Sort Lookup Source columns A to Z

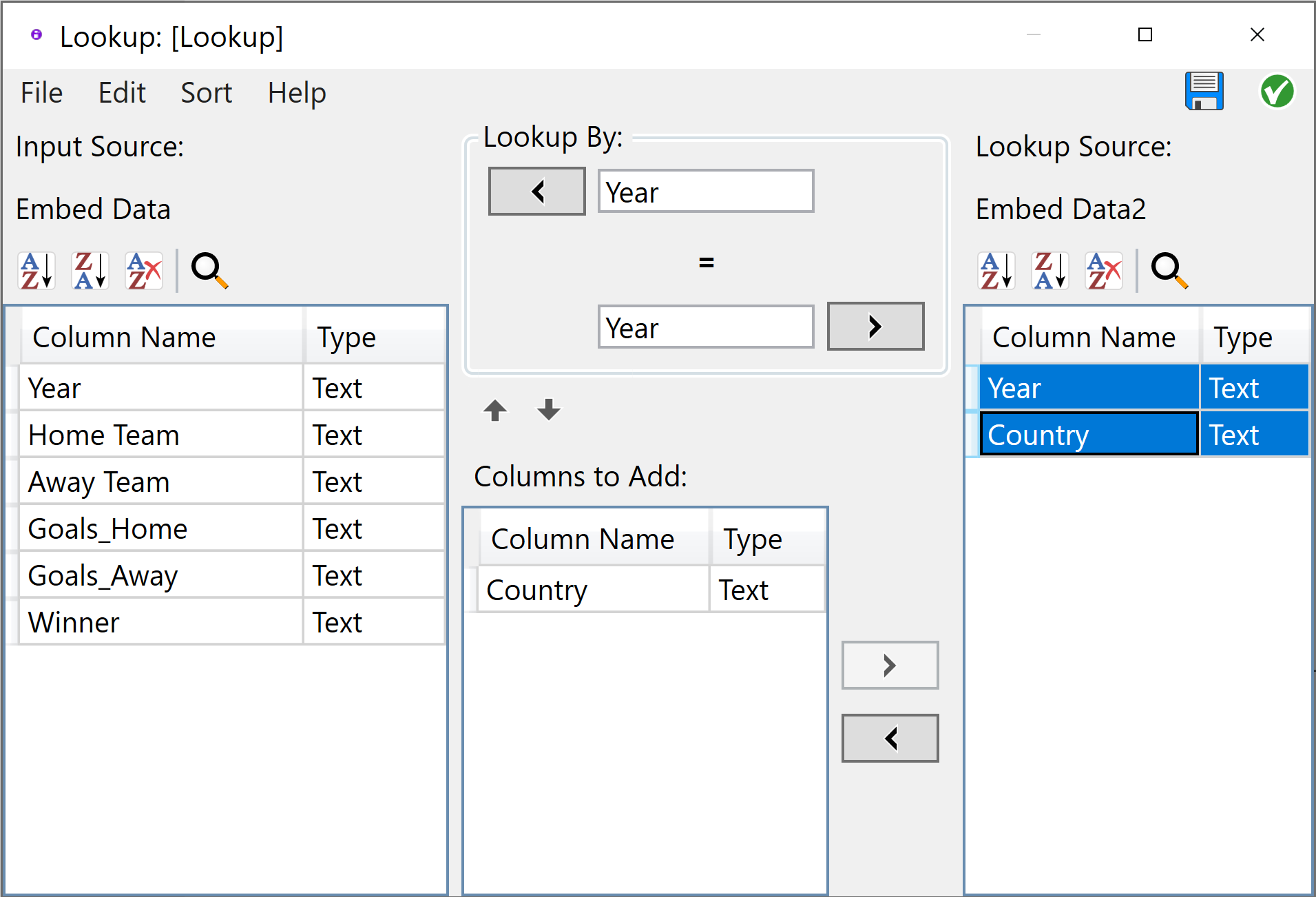pos(996,270)
